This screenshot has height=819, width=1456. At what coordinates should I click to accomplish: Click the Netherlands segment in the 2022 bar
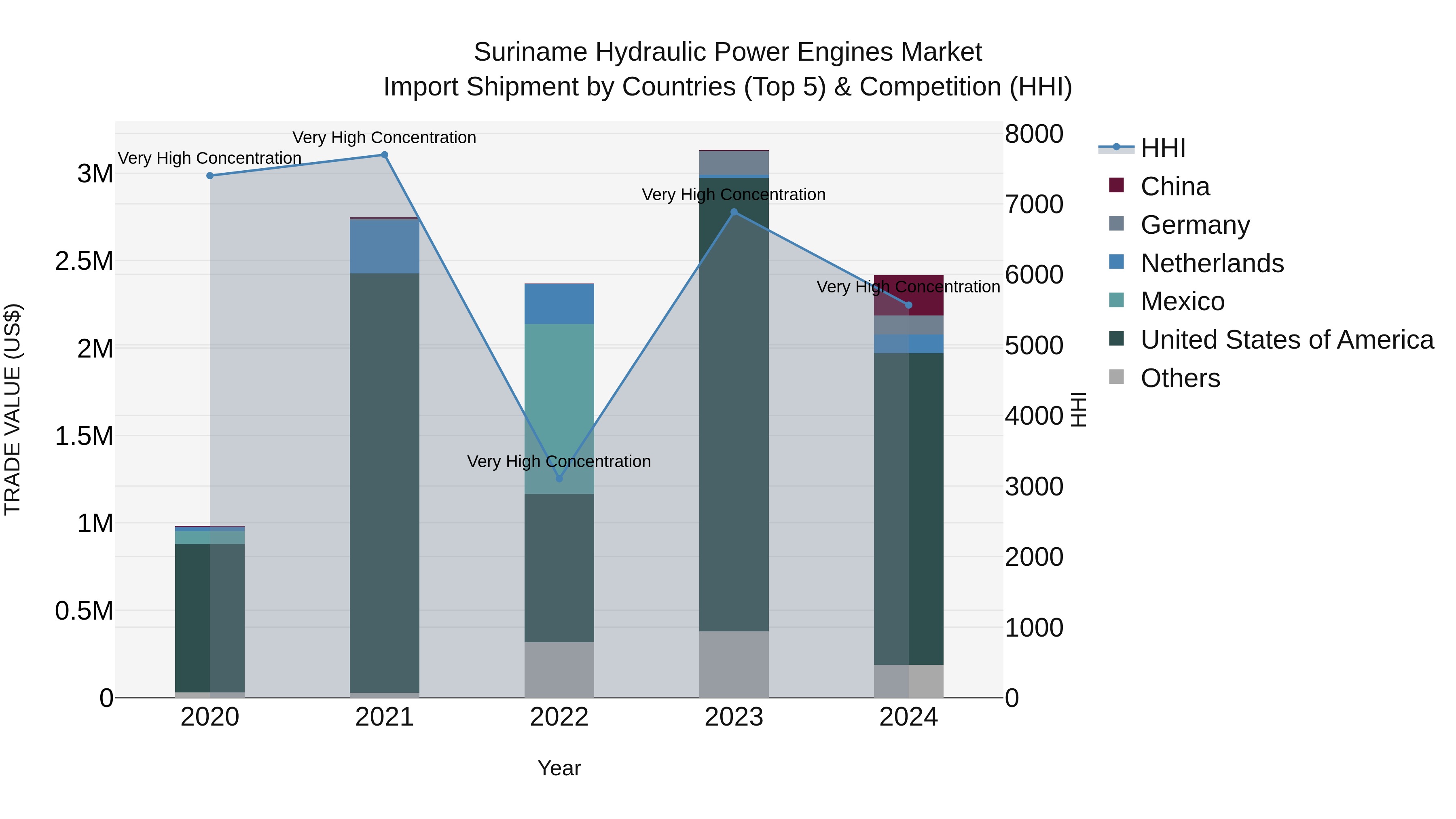(x=560, y=304)
